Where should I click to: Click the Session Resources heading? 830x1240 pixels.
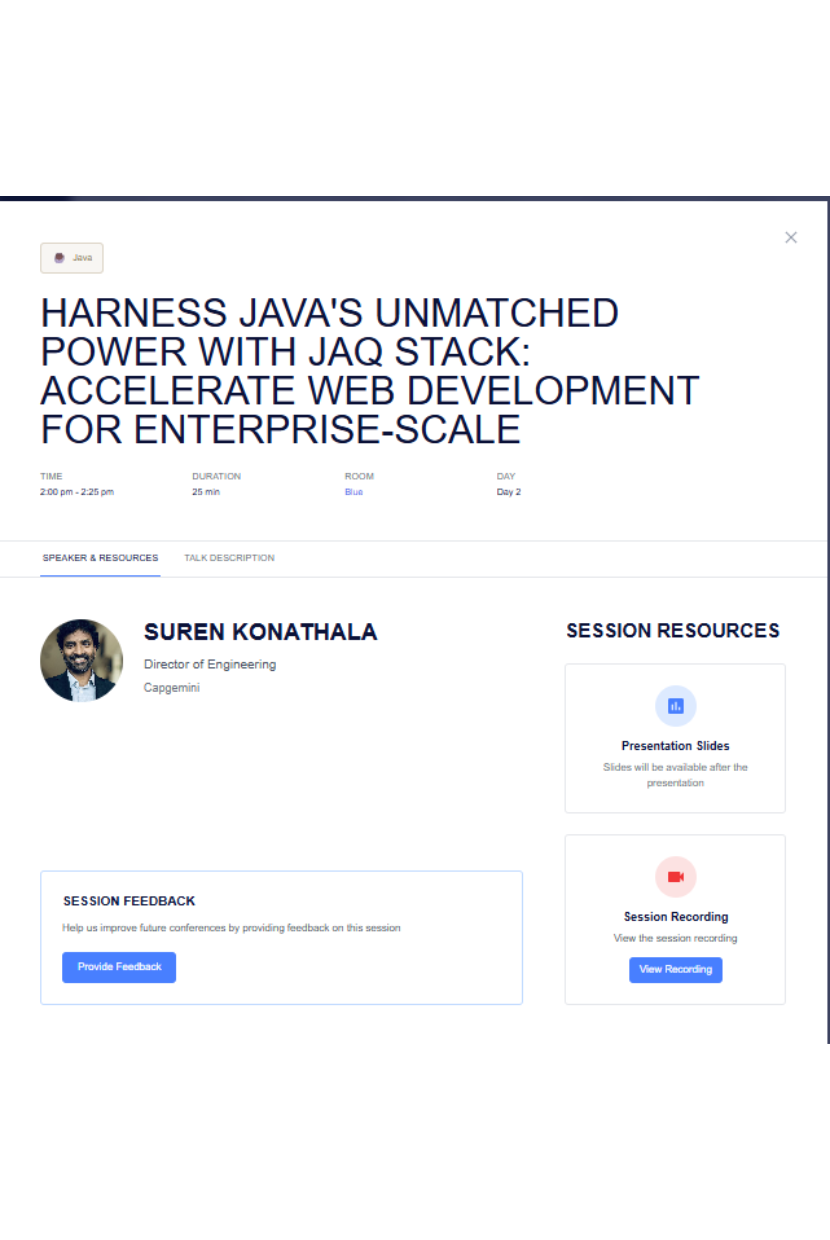pos(673,631)
